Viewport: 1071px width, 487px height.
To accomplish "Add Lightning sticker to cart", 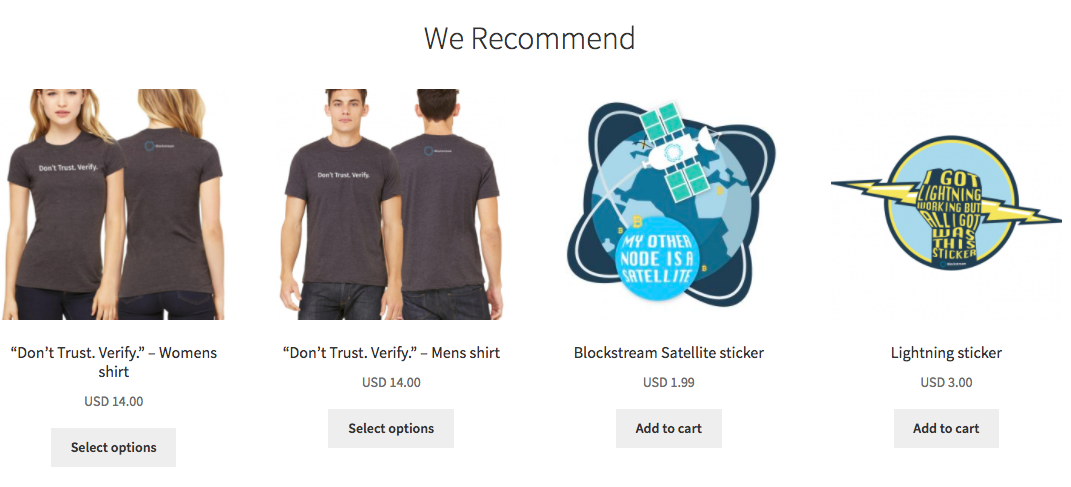I will (946, 428).
